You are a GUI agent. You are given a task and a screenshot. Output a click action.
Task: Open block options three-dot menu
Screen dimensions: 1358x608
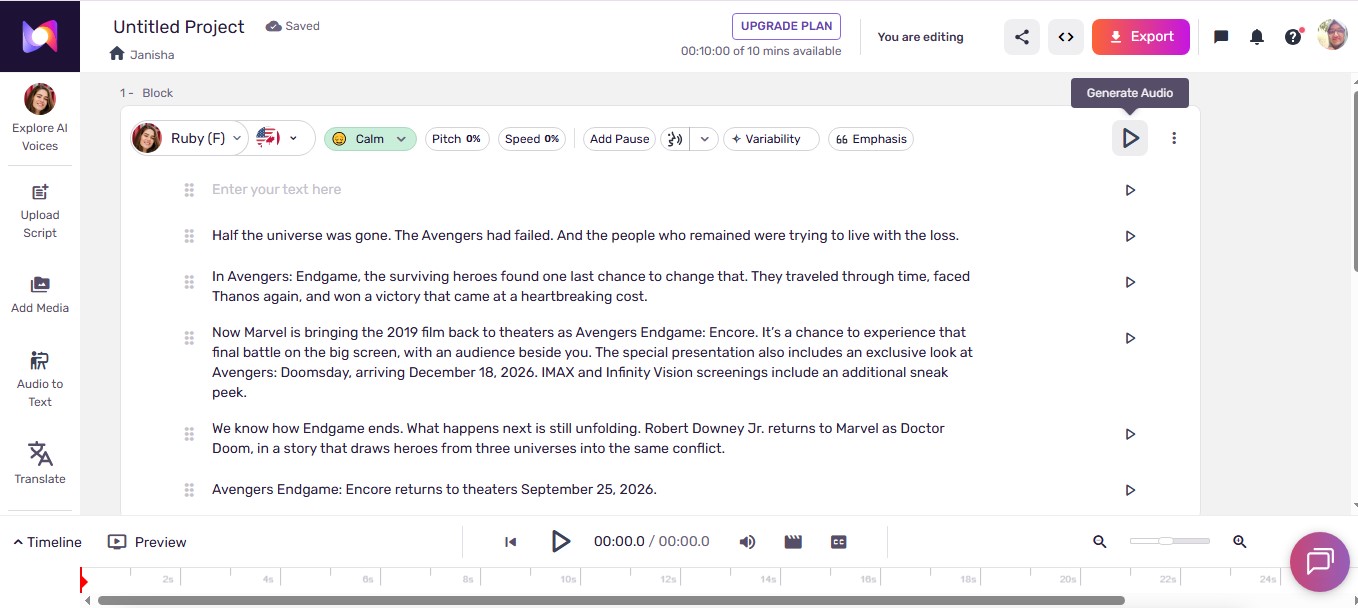pyautogui.click(x=1174, y=138)
